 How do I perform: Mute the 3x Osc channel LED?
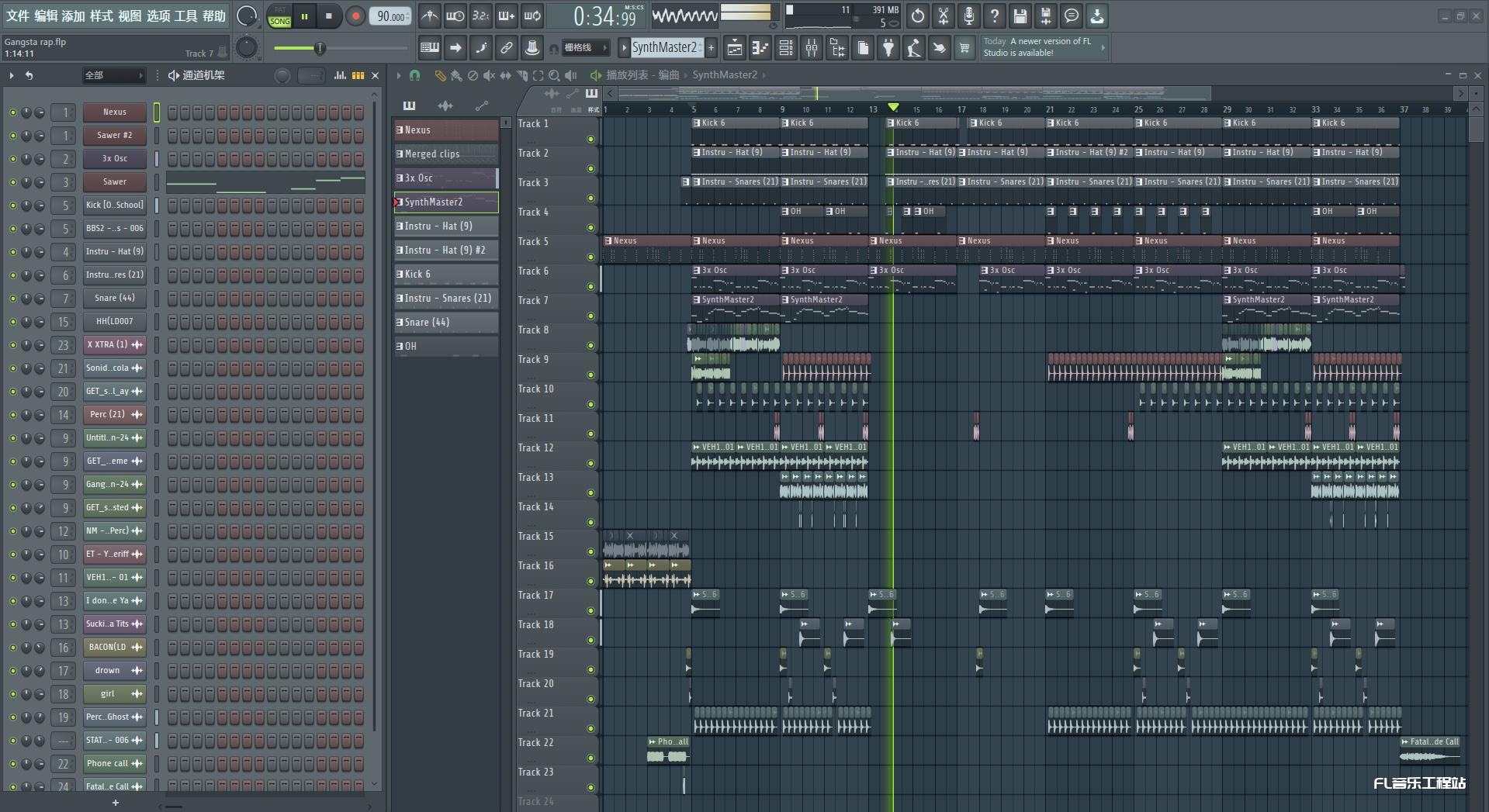pos(12,159)
